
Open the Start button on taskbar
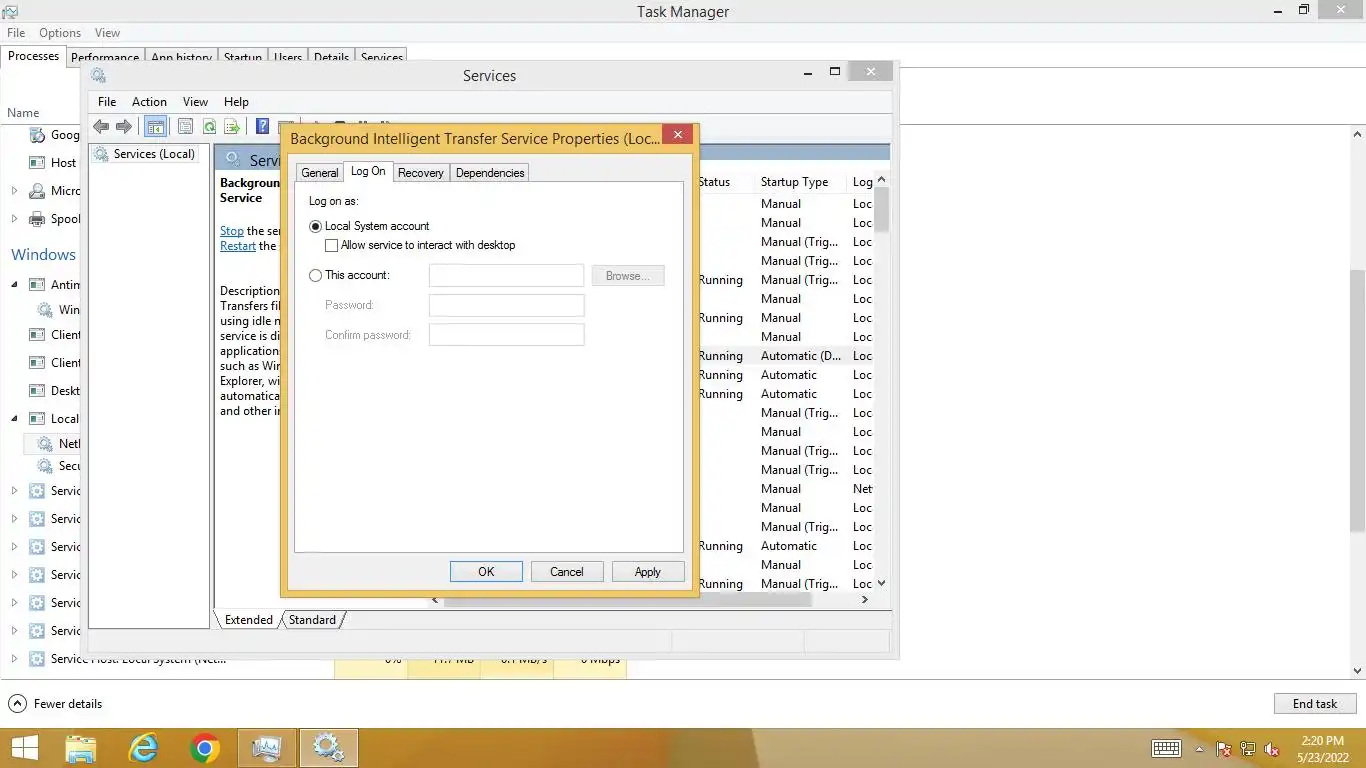pyautogui.click(x=25, y=748)
